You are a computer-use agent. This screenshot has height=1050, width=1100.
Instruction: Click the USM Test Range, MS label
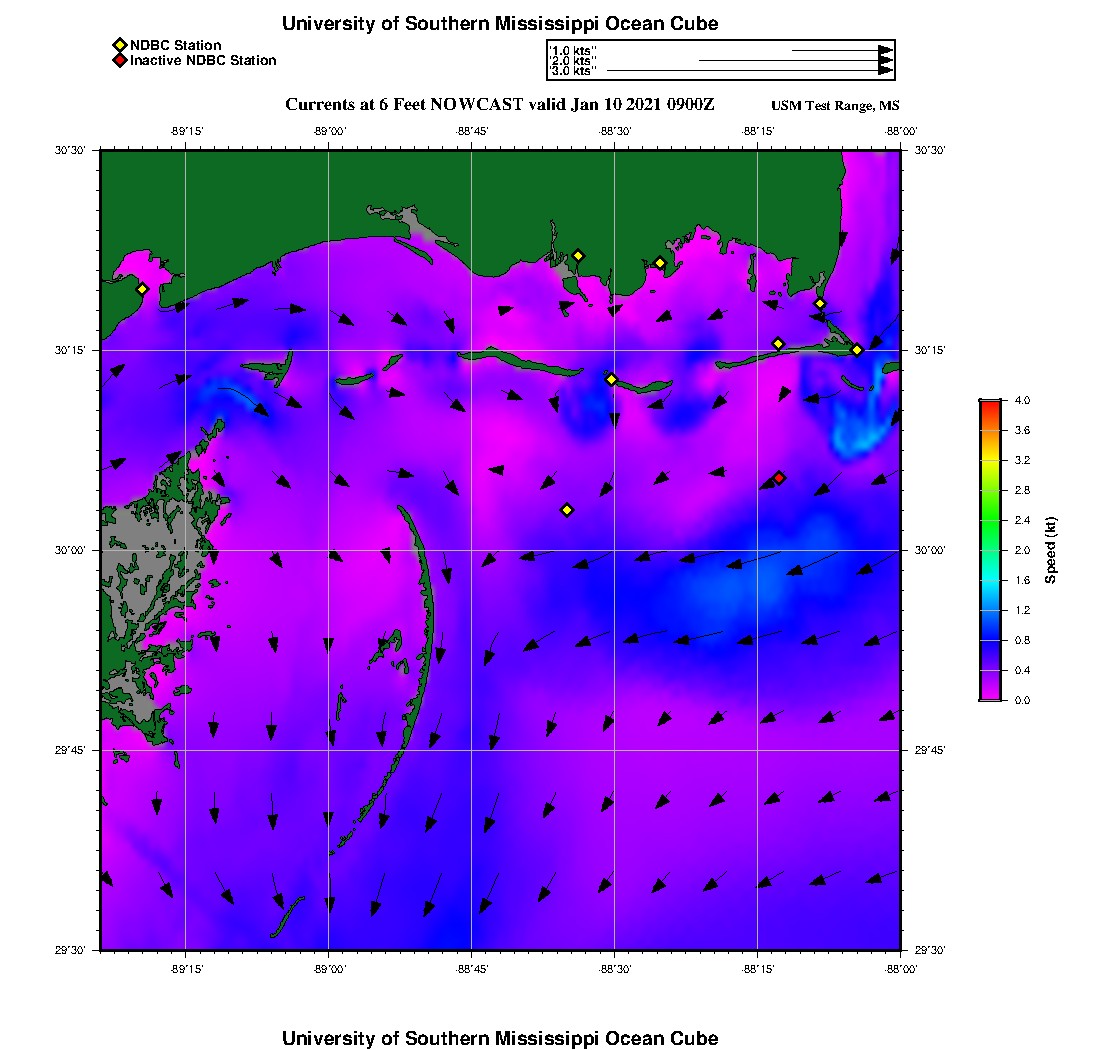coord(835,106)
